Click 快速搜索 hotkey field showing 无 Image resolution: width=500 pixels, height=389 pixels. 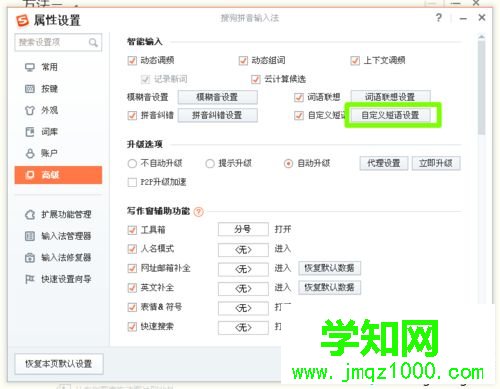pos(243,327)
